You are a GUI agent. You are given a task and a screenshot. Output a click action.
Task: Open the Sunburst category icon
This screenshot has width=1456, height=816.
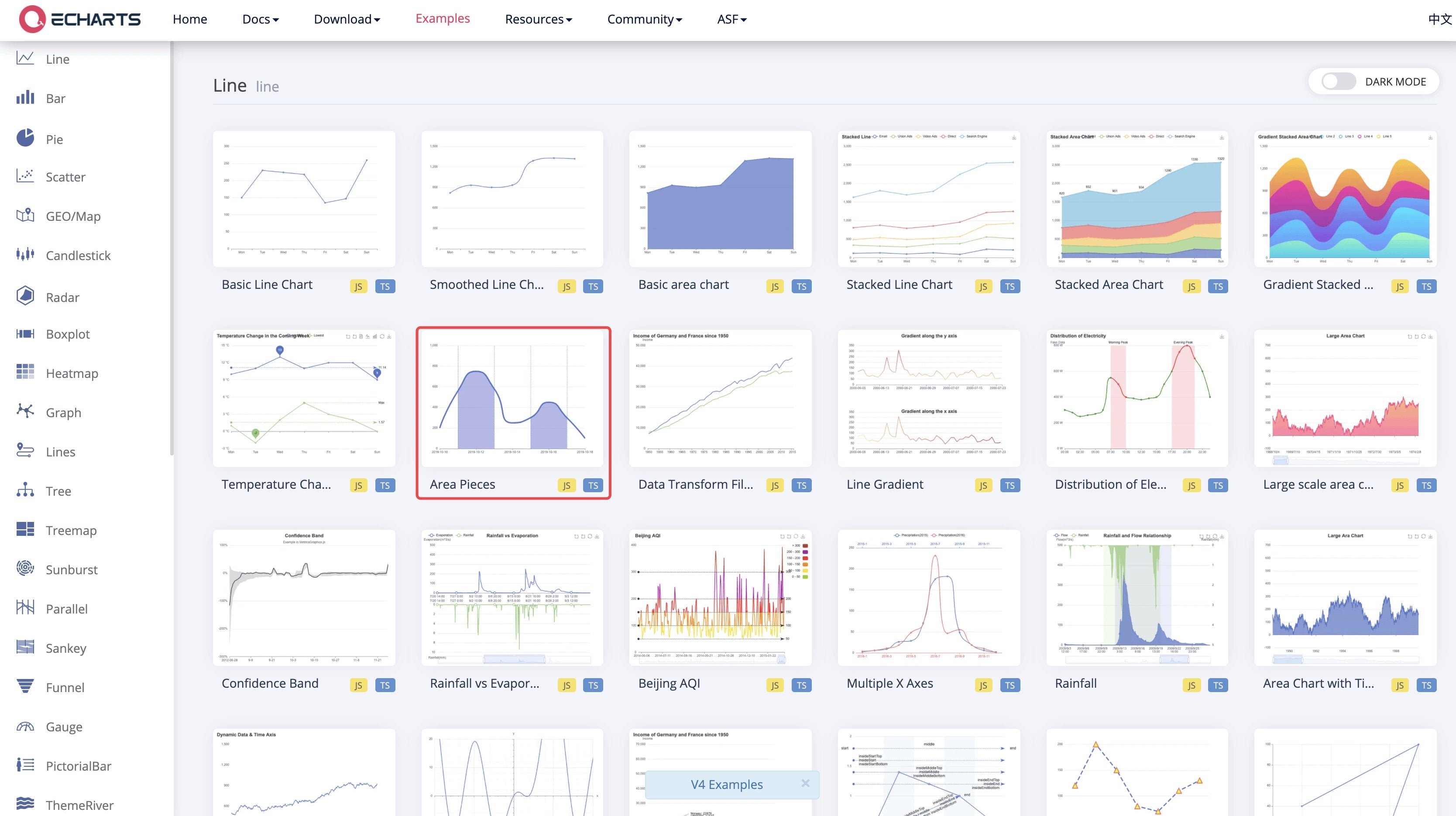pos(25,568)
